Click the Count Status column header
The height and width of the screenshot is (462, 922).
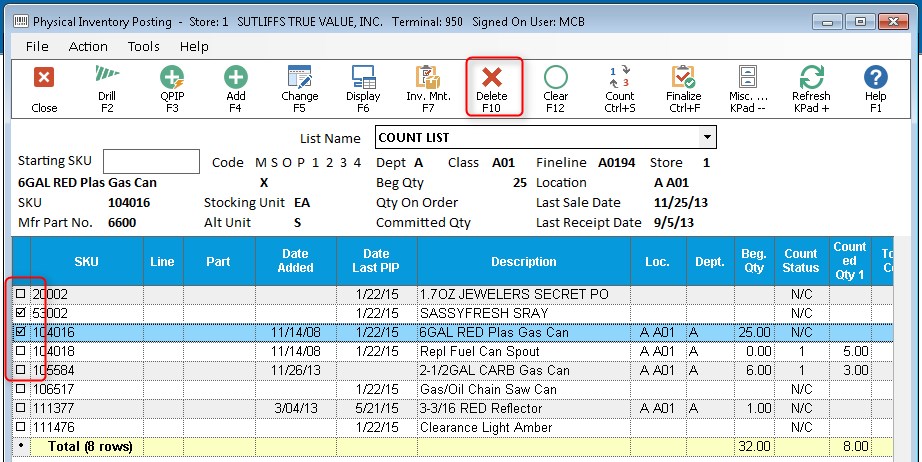pyautogui.click(x=800, y=262)
